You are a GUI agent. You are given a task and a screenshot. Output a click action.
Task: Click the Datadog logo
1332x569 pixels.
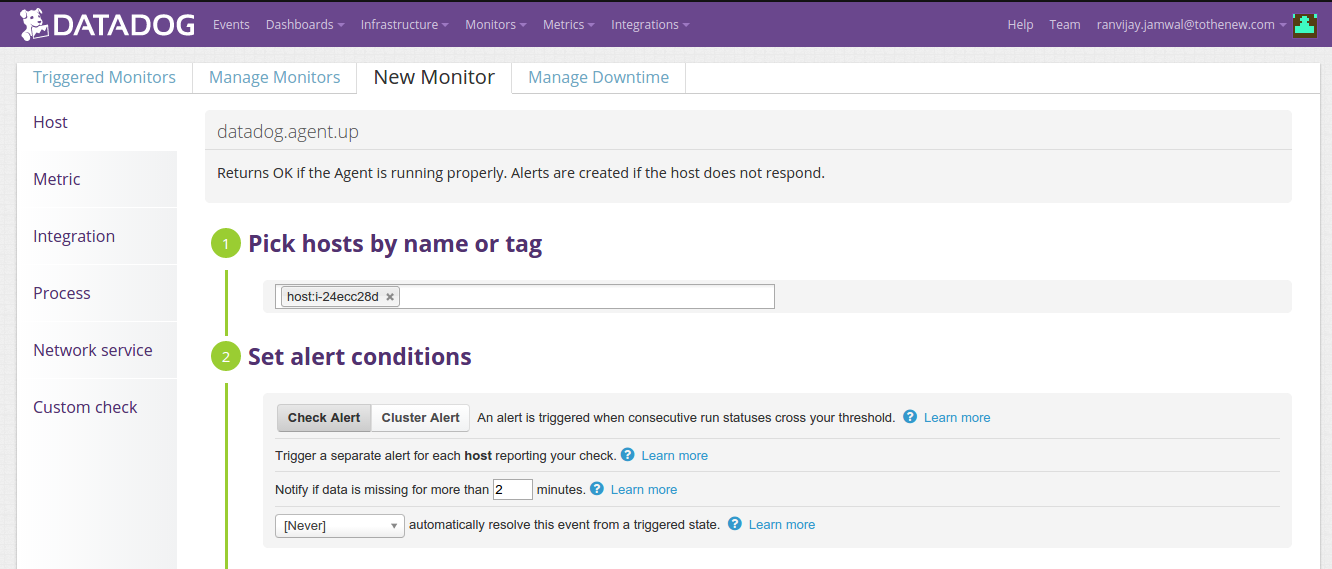(107, 24)
